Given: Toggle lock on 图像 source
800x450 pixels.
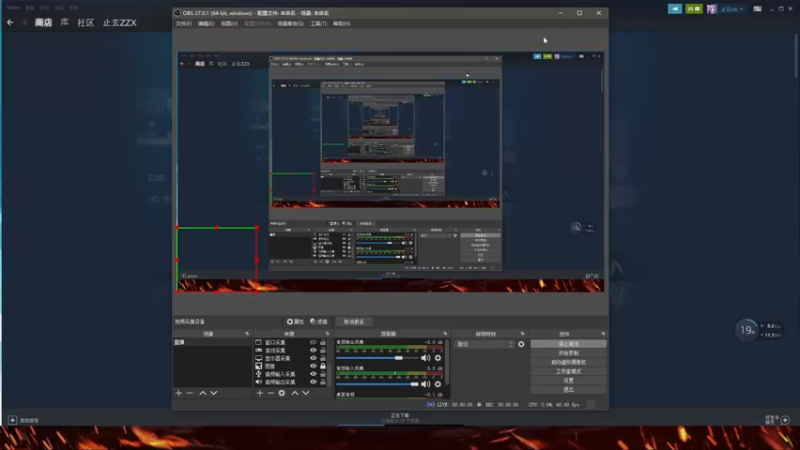Looking at the screenshot, I should coord(322,366).
